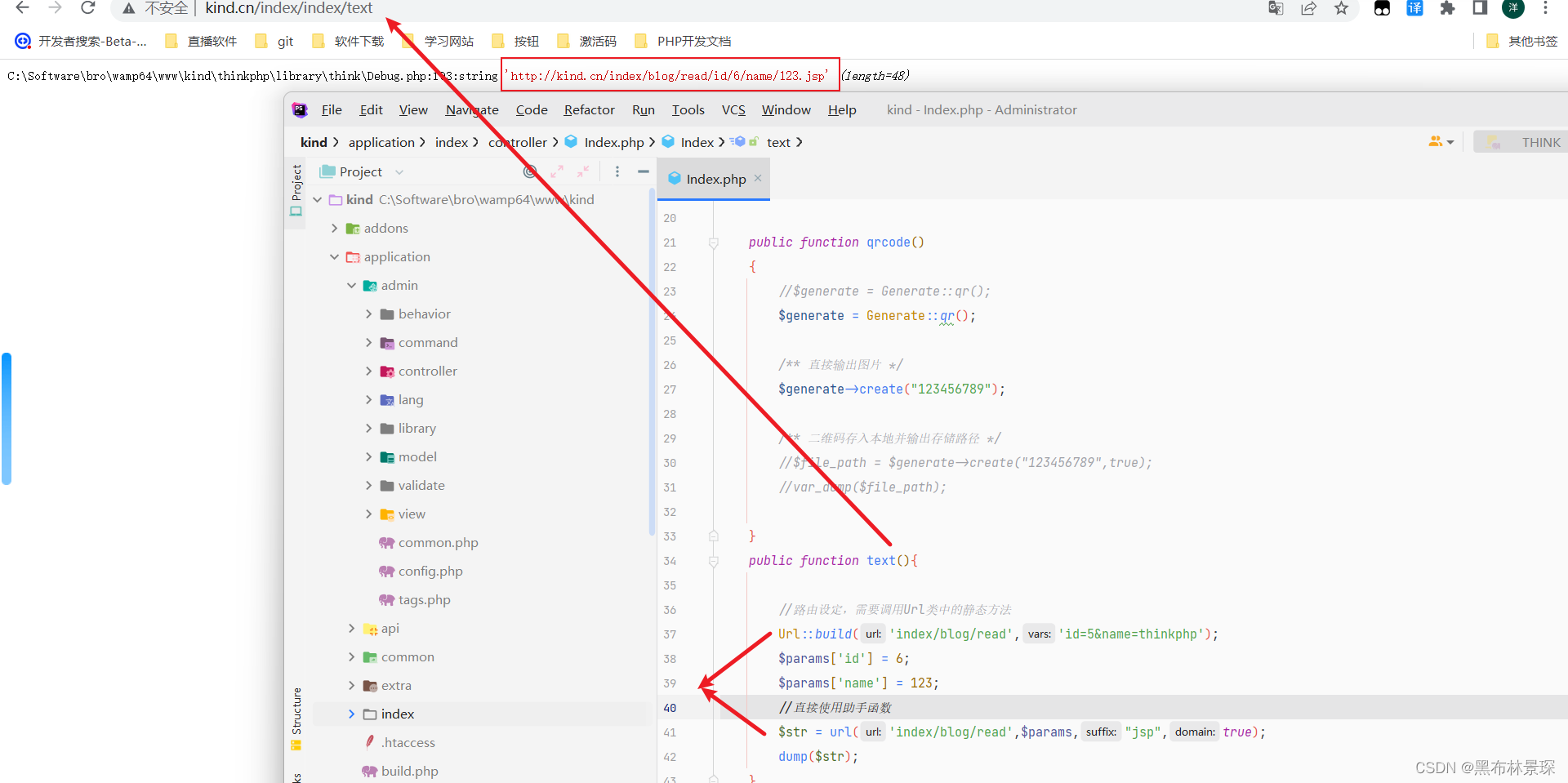
Task: Toggle the Structure side tool button
Action: 296,718
